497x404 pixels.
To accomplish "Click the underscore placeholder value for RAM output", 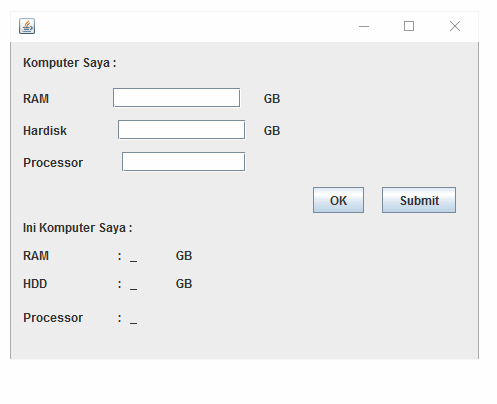I will pos(133,259).
